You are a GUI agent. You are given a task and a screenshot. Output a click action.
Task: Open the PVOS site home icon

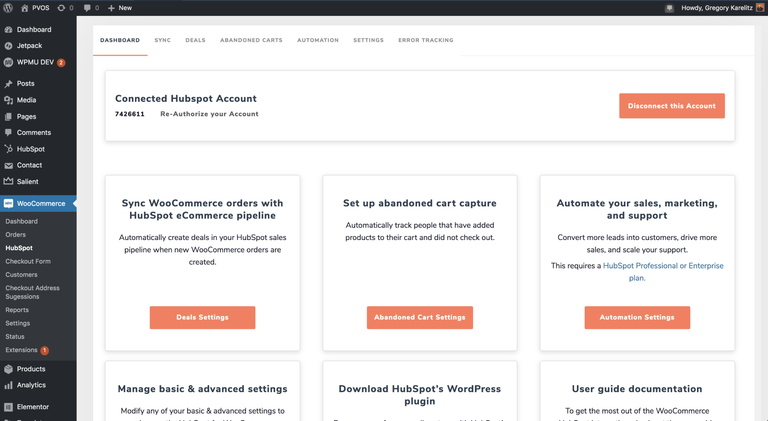click(24, 8)
